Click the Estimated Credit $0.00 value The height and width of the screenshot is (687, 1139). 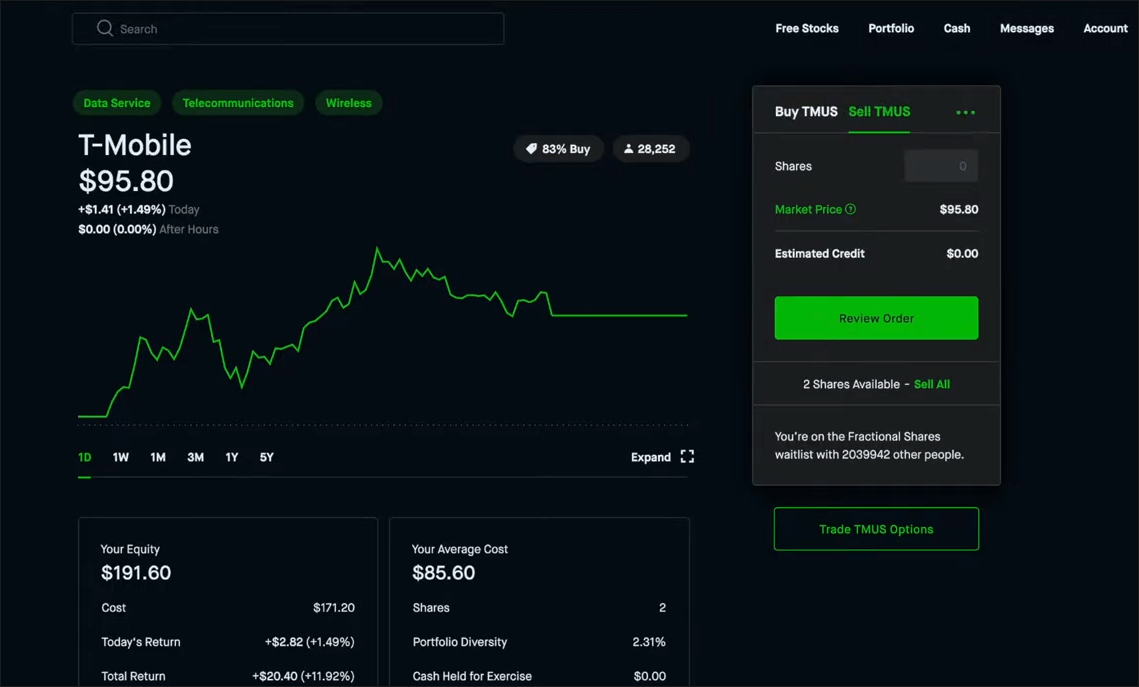tap(962, 253)
